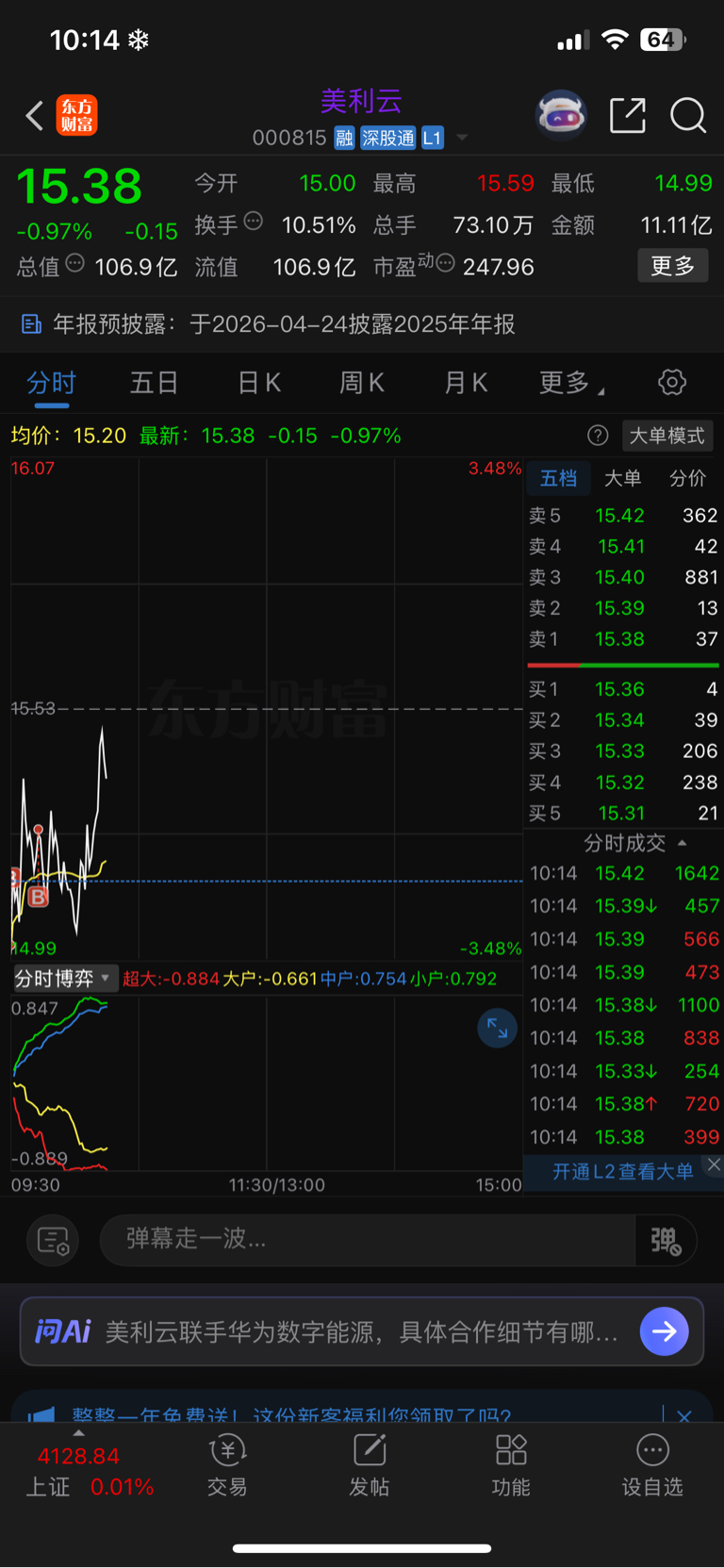The image size is (724, 1568).
Task: Tap the 弹幕走一波 input field
Action: pos(368,1240)
